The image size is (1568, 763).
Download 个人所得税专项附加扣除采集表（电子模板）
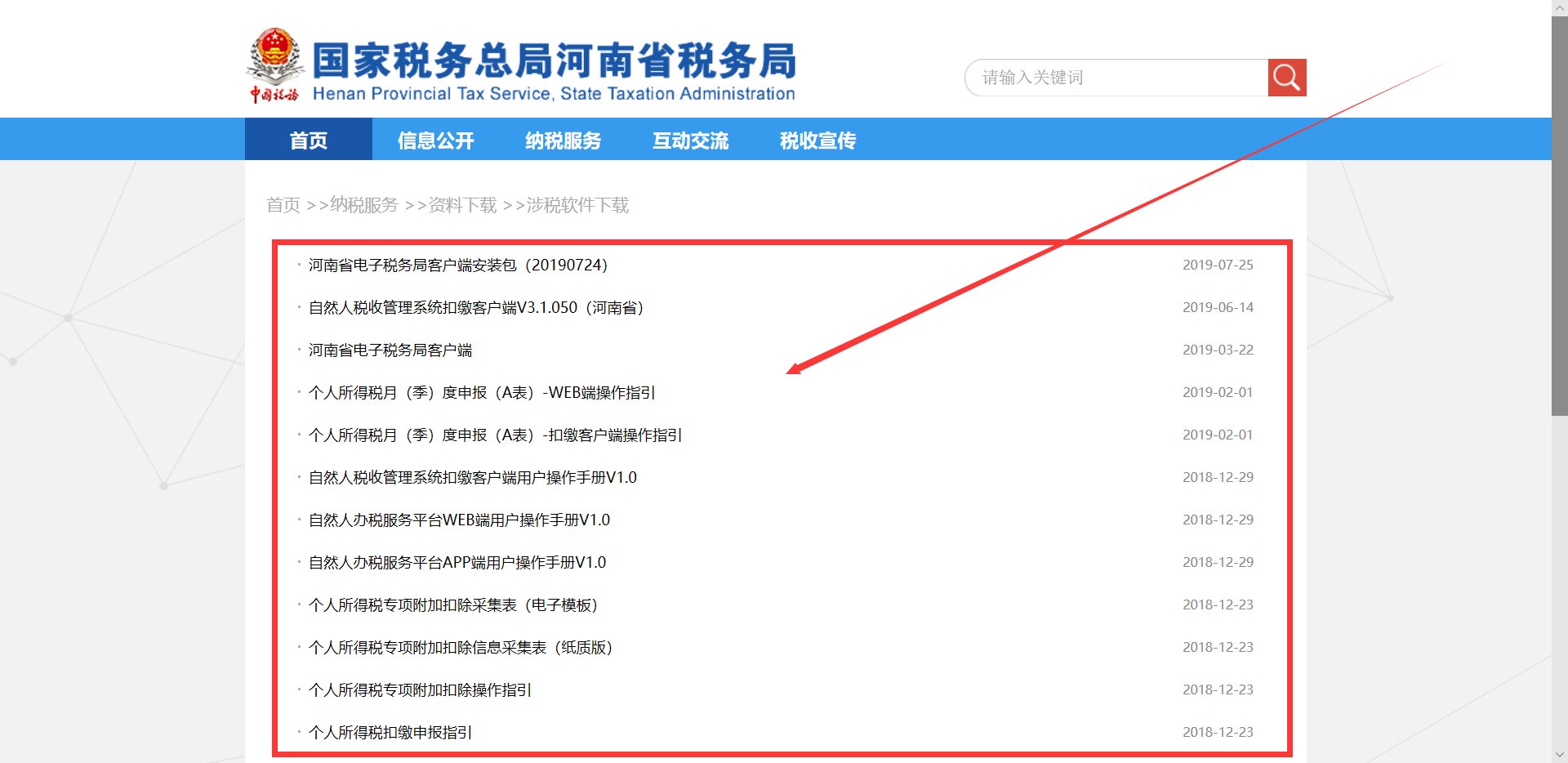(453, 605)
